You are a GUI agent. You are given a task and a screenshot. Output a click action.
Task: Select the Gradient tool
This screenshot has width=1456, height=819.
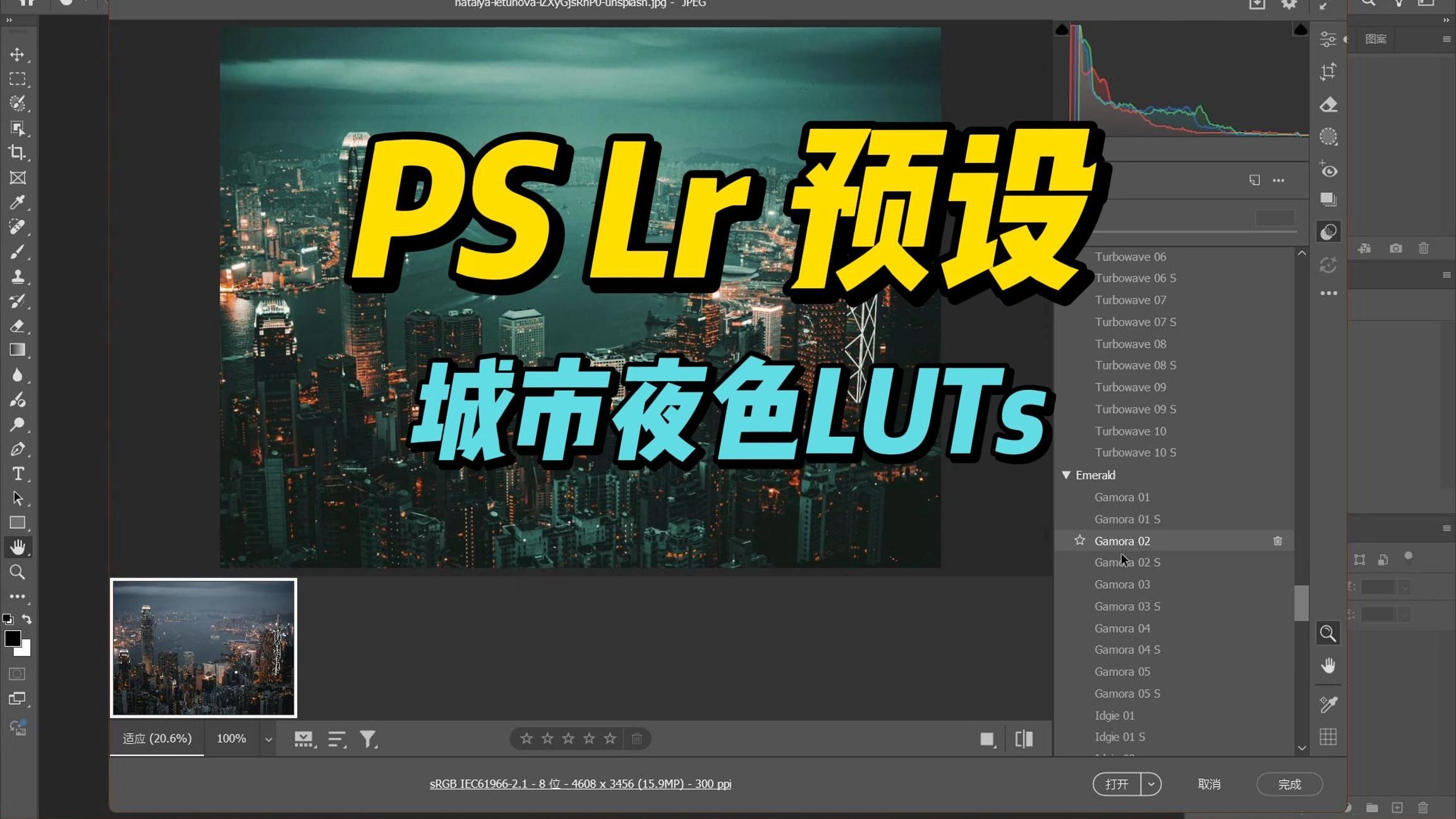17,350
